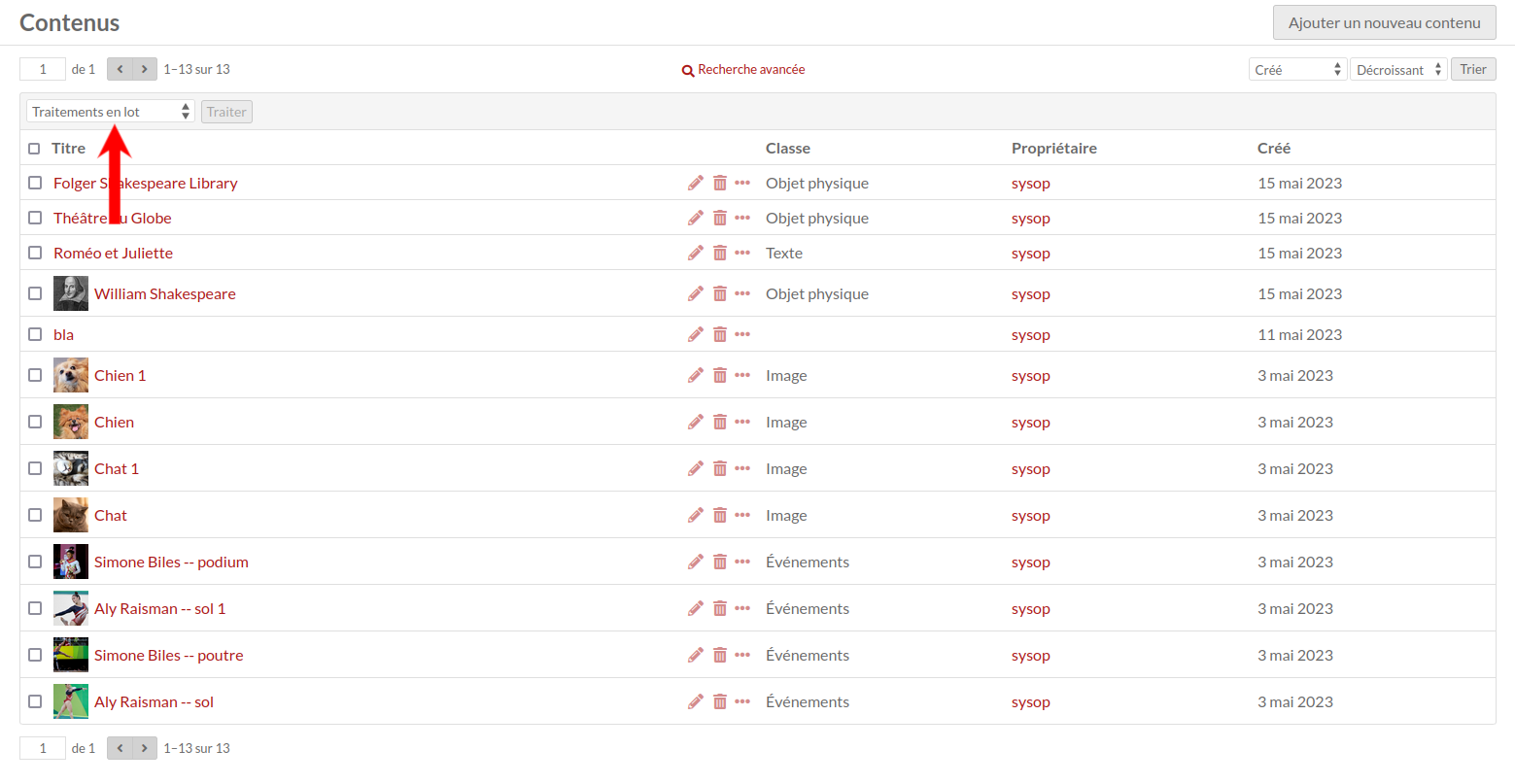Edit the Folger Shakespeare Library item
The image size is (1515, 784).
coord(696,183)
